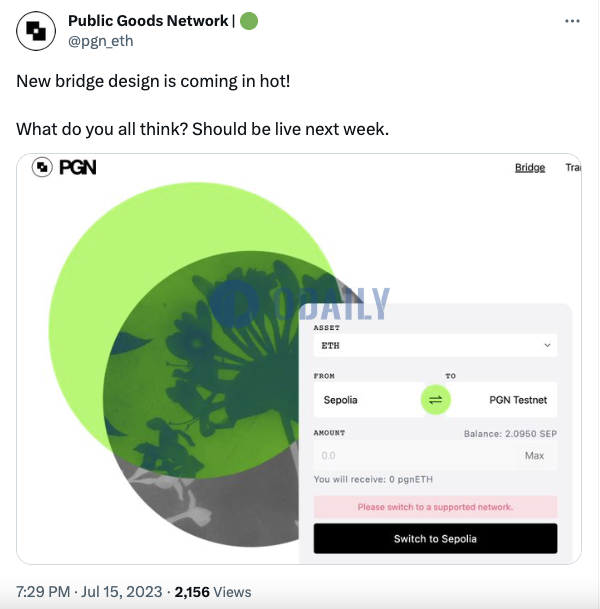Click the green circle emoji beside the account name

249,21
